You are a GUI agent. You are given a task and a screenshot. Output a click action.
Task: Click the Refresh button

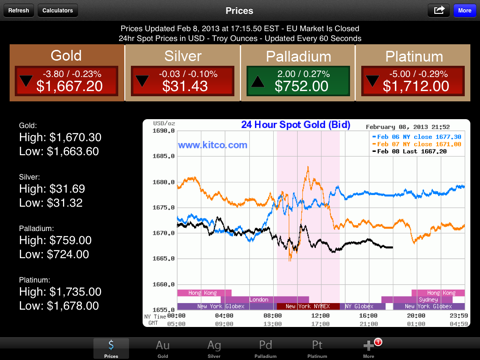pos(19,10)
